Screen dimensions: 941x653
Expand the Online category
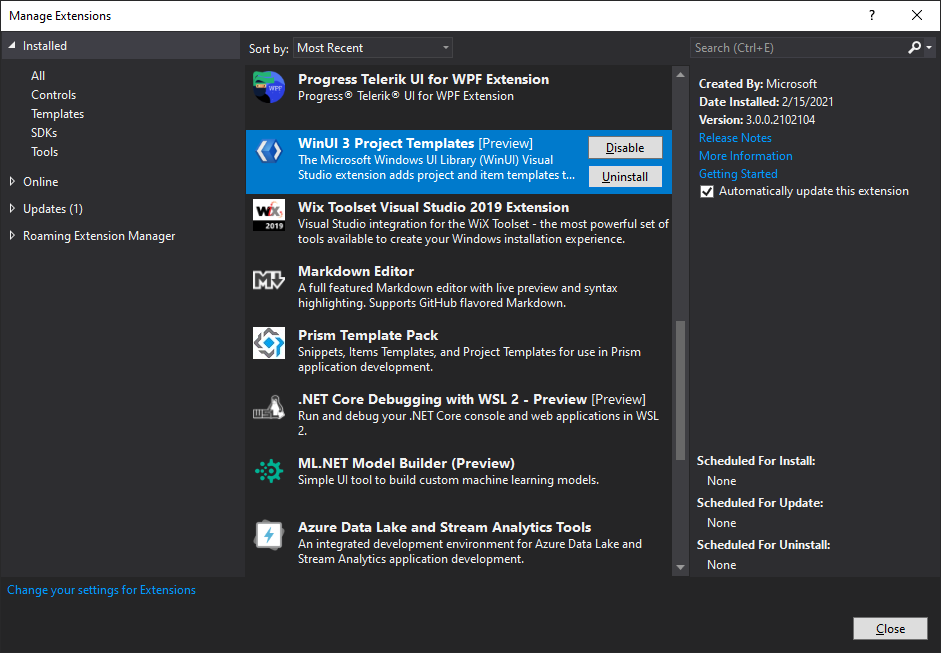(x=12, y=181)
